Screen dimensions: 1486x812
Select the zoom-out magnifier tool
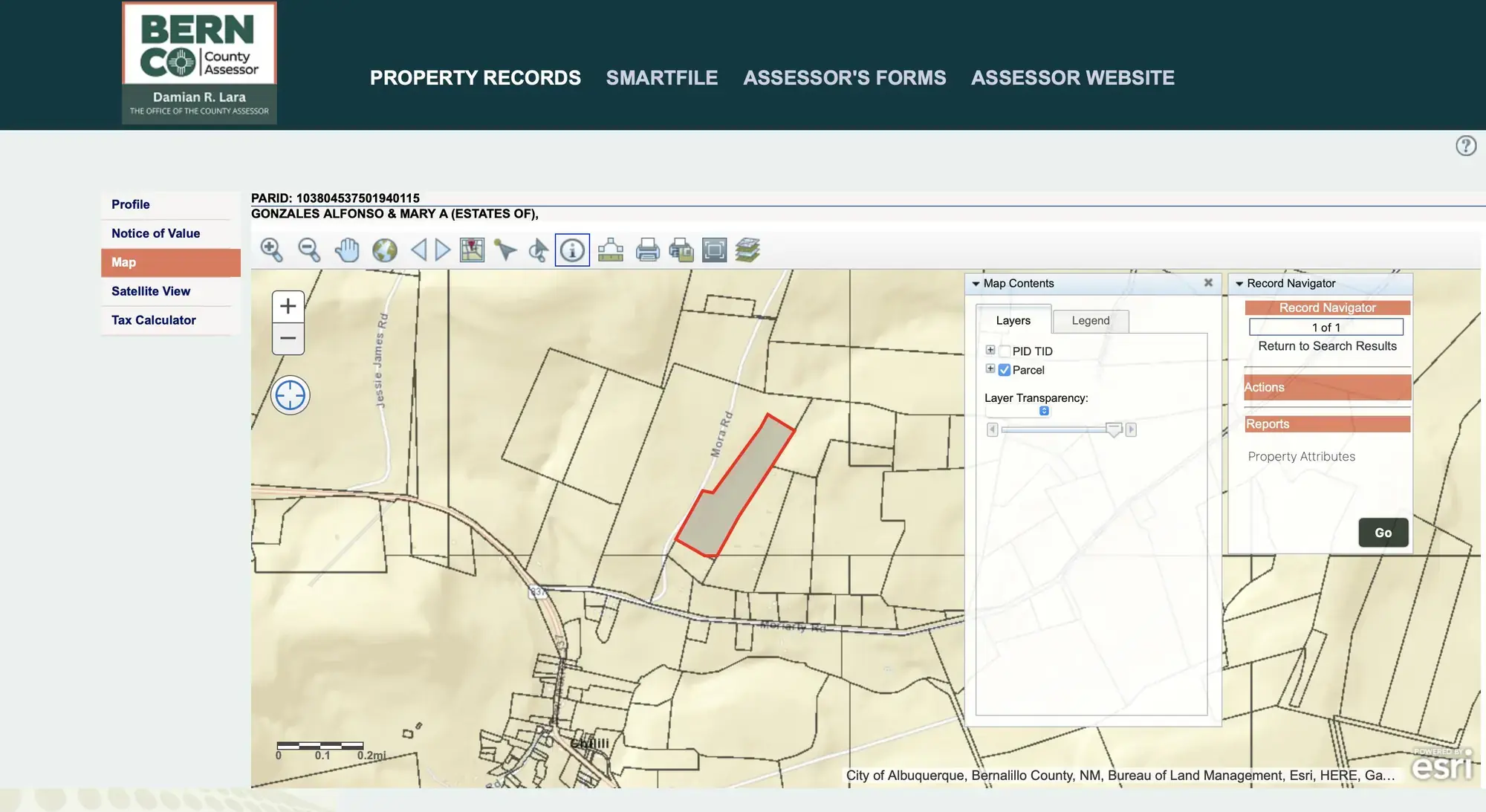(x=308, y=250)
